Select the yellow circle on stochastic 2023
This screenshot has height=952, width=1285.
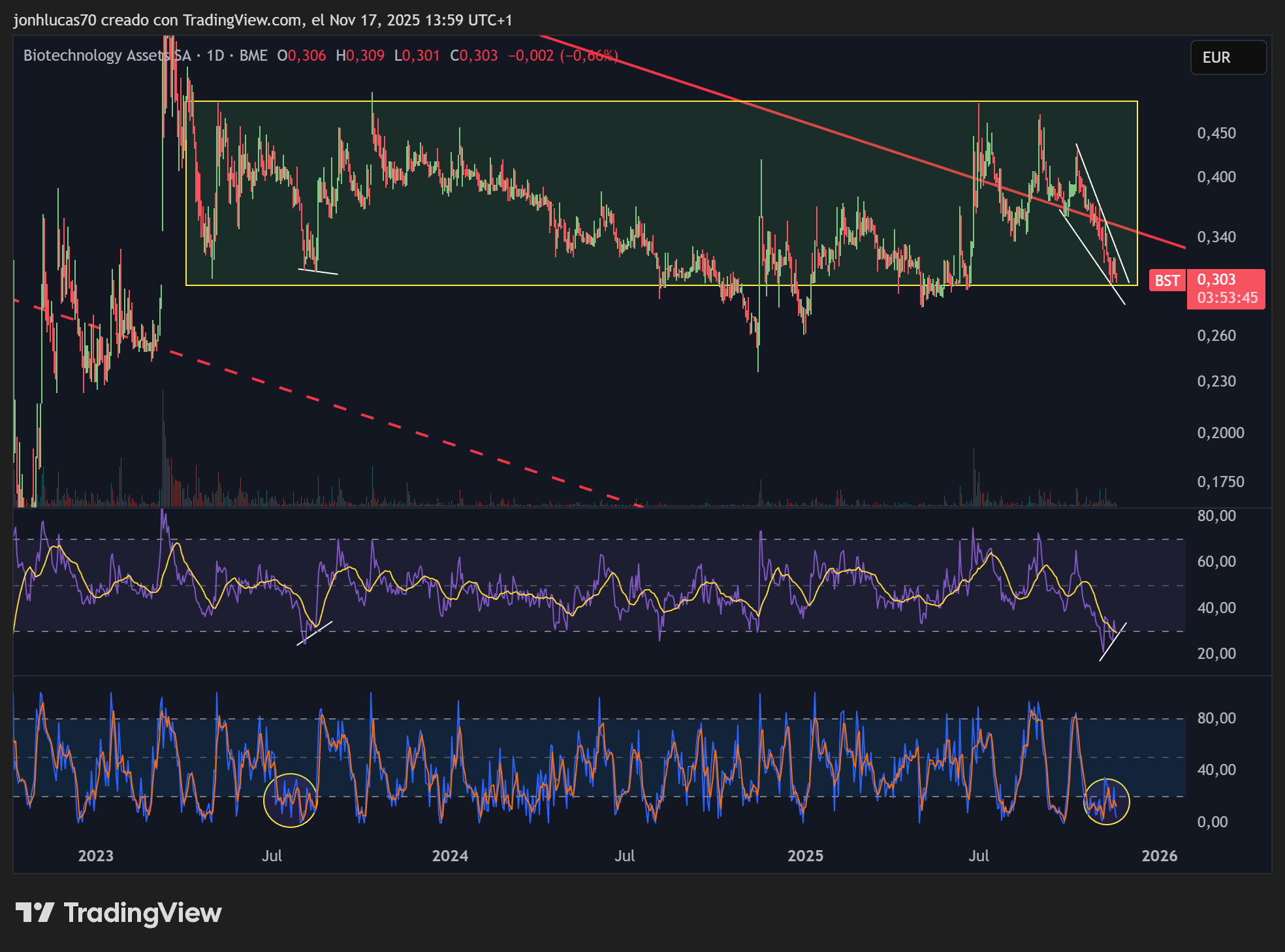pos(291,801)
